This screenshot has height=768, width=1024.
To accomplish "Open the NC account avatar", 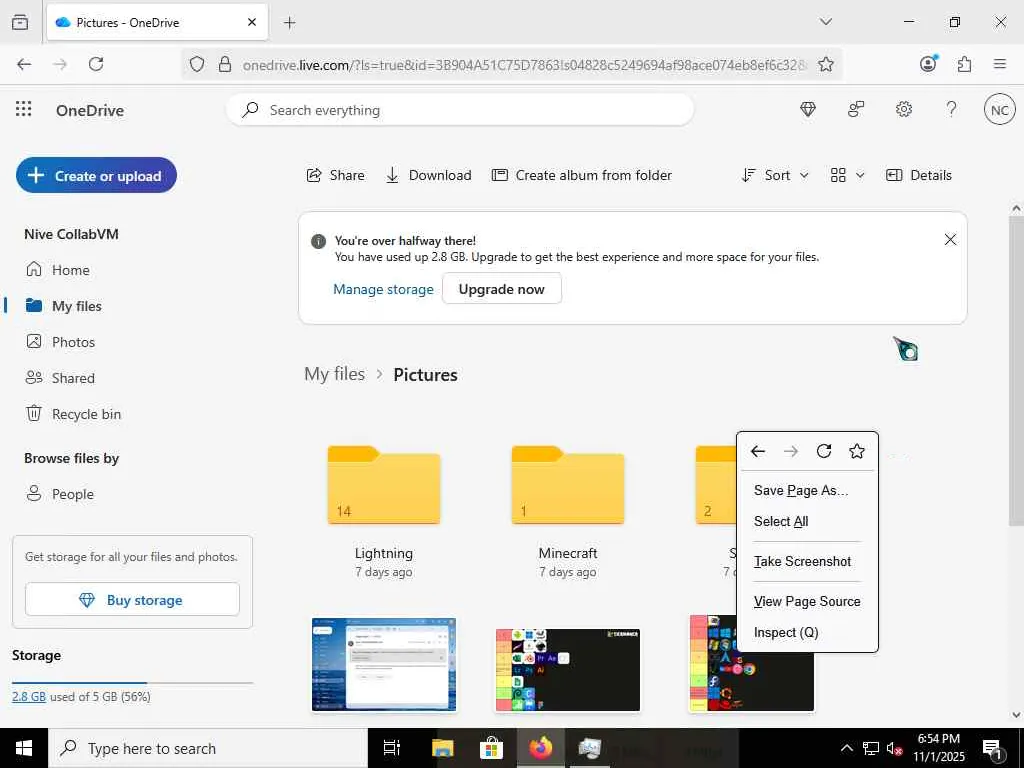I will point(999,110).
